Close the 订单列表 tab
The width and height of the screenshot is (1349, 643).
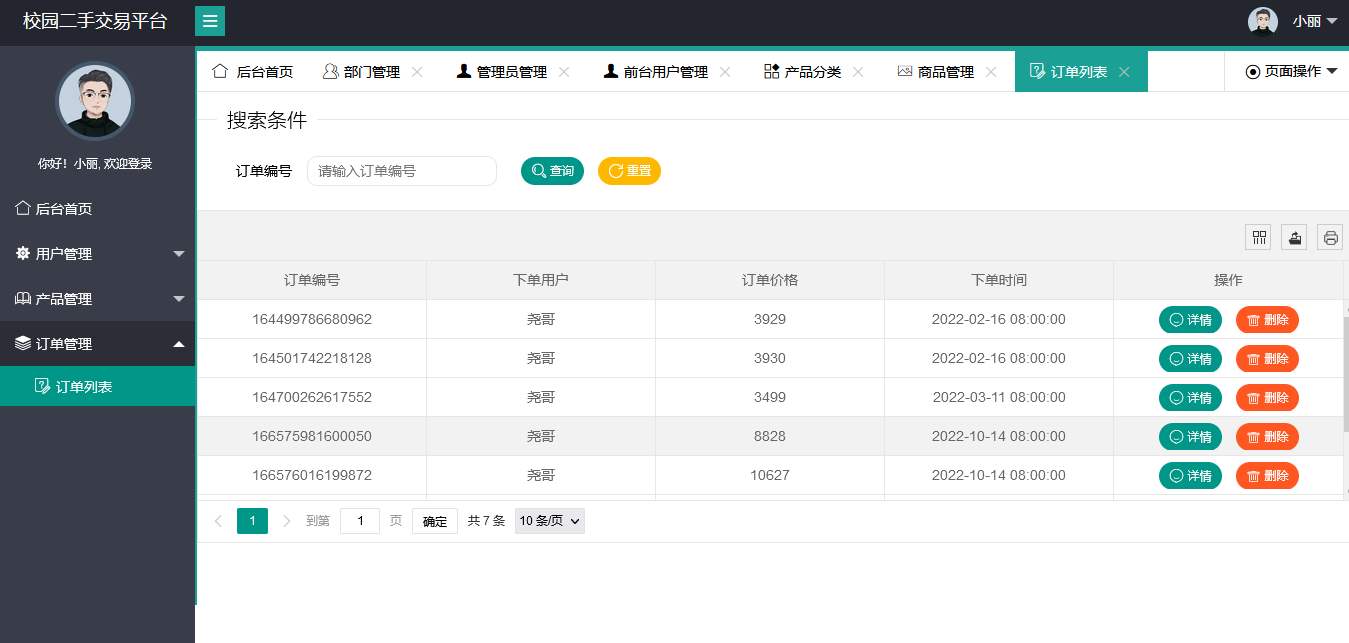click(1124, 72)
